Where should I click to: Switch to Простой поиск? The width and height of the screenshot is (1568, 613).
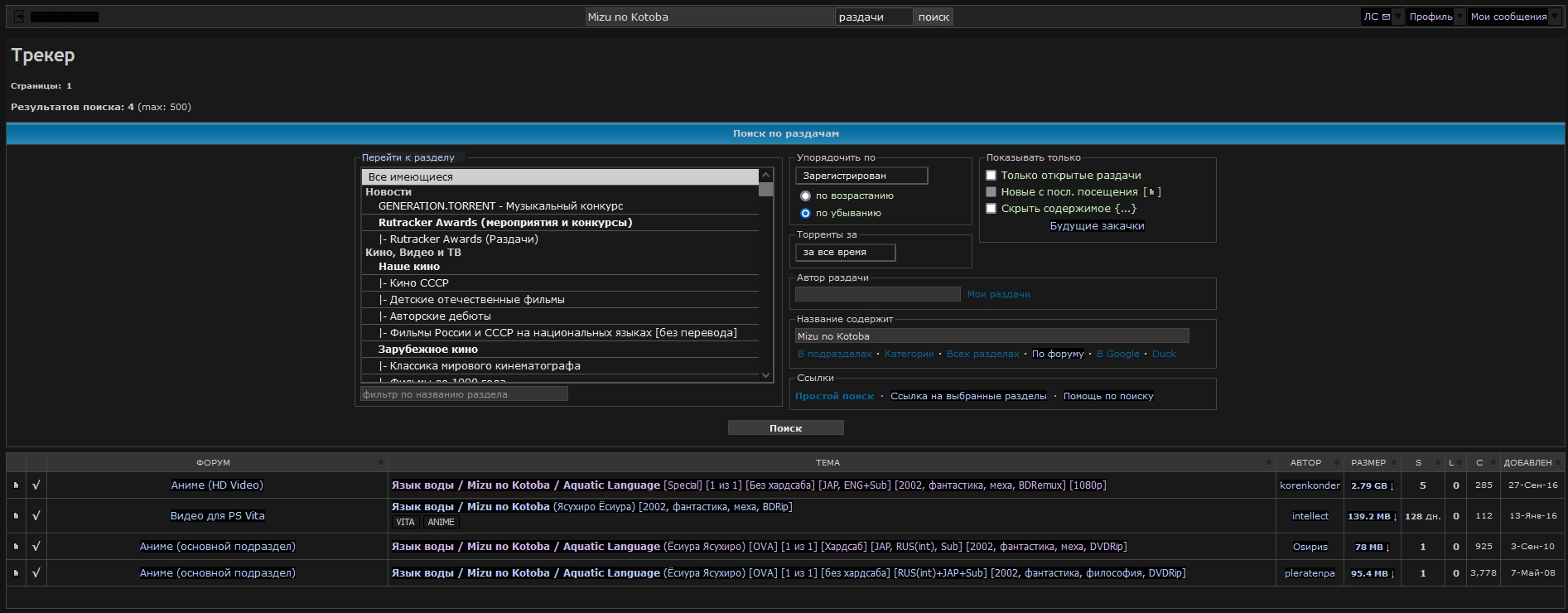834,396
